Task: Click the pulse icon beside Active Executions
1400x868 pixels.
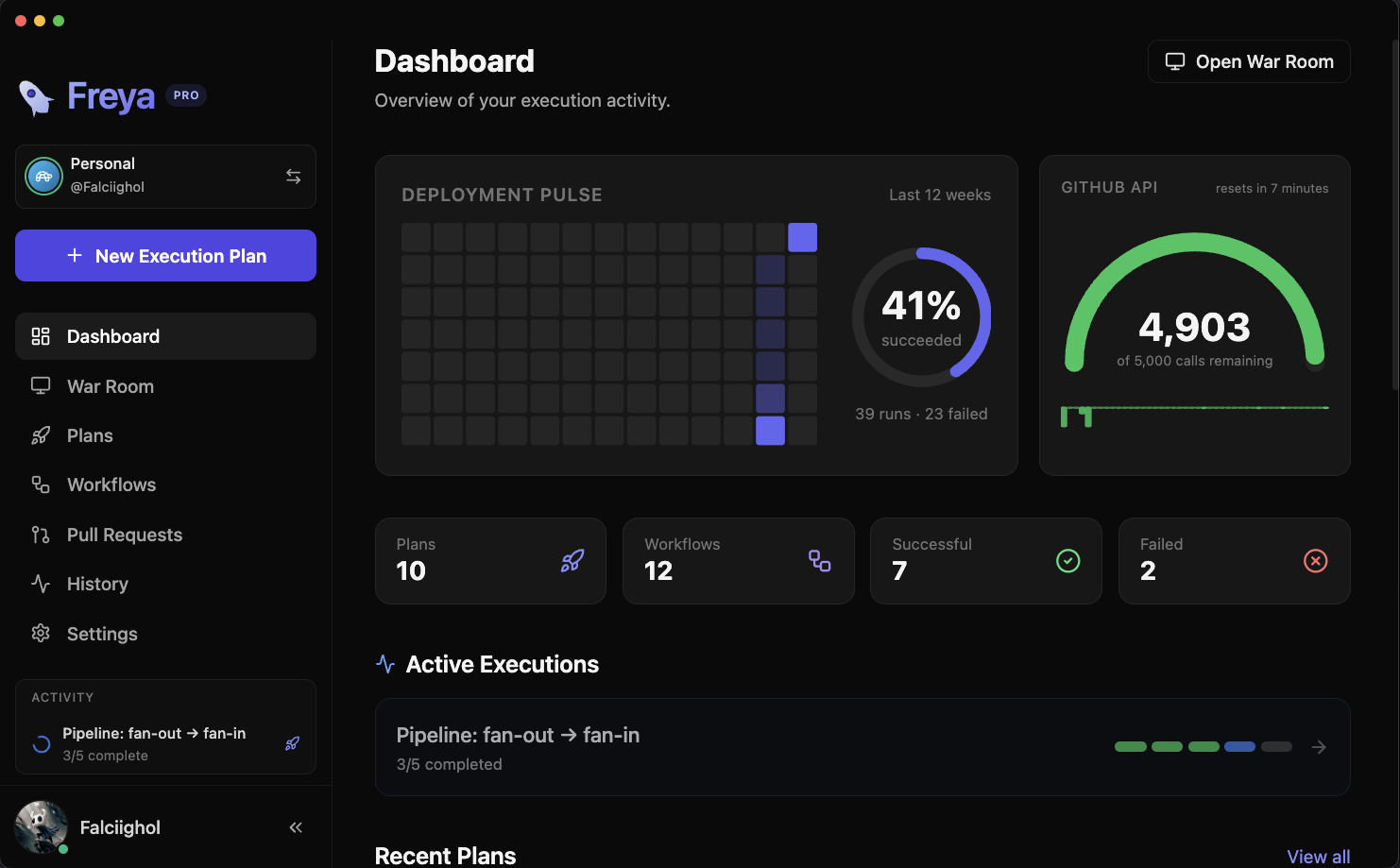Action: coord(385,664)
